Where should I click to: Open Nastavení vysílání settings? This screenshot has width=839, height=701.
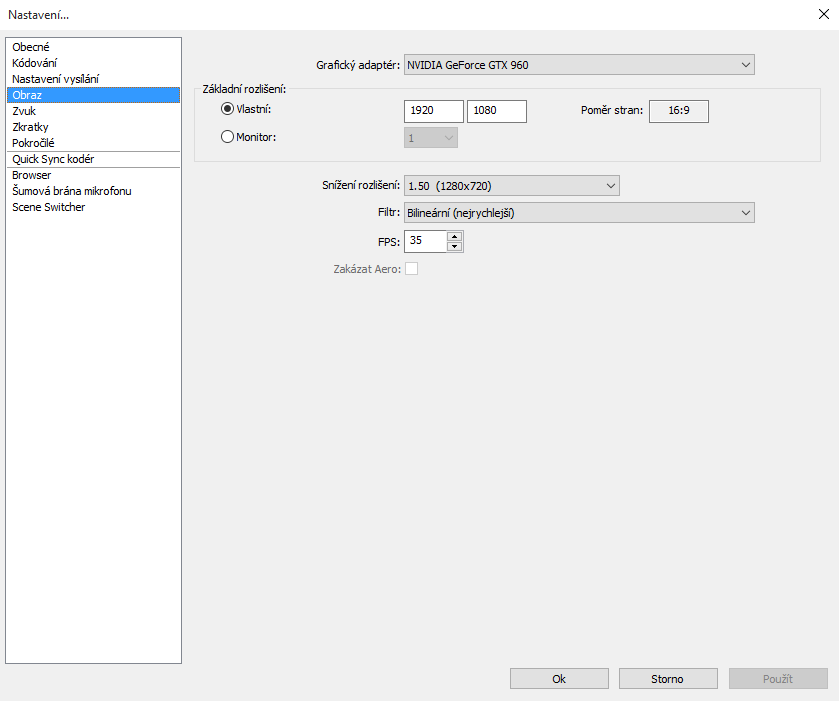tap(55, 79)
